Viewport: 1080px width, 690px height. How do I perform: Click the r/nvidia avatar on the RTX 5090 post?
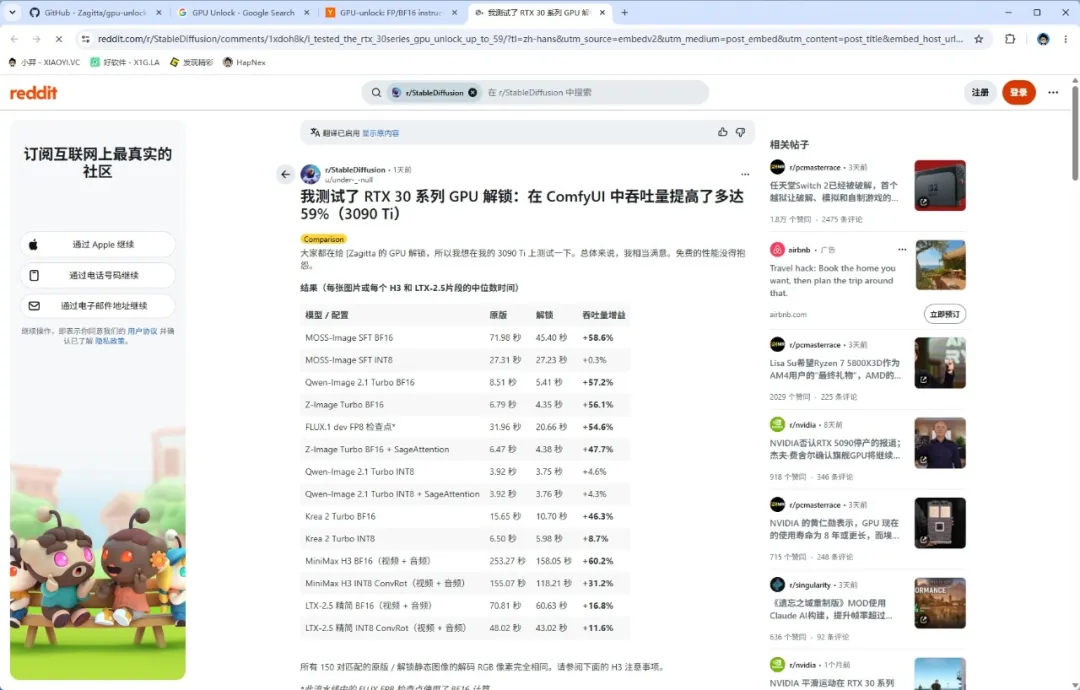(x=777, y=425)
